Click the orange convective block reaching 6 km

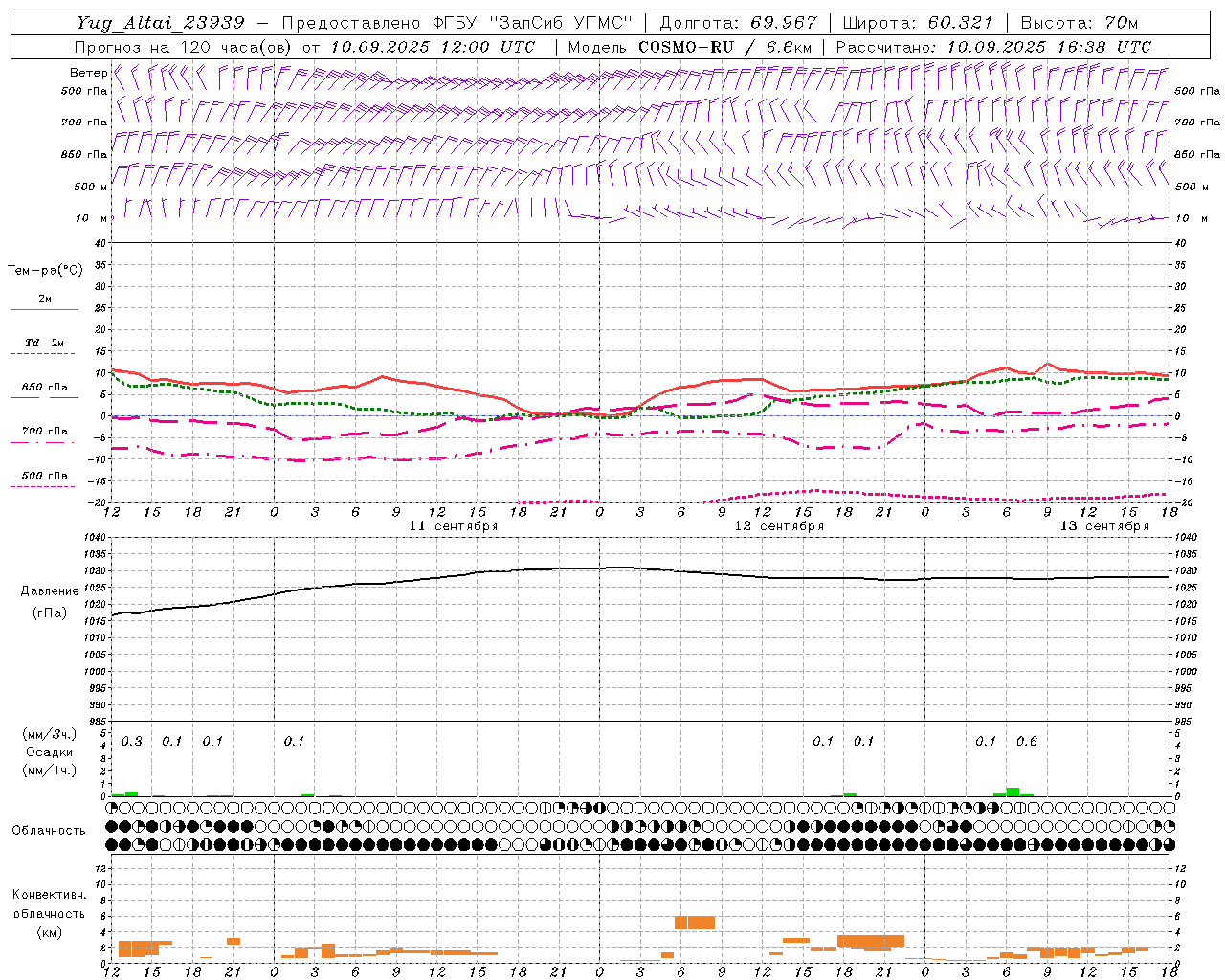695,923
